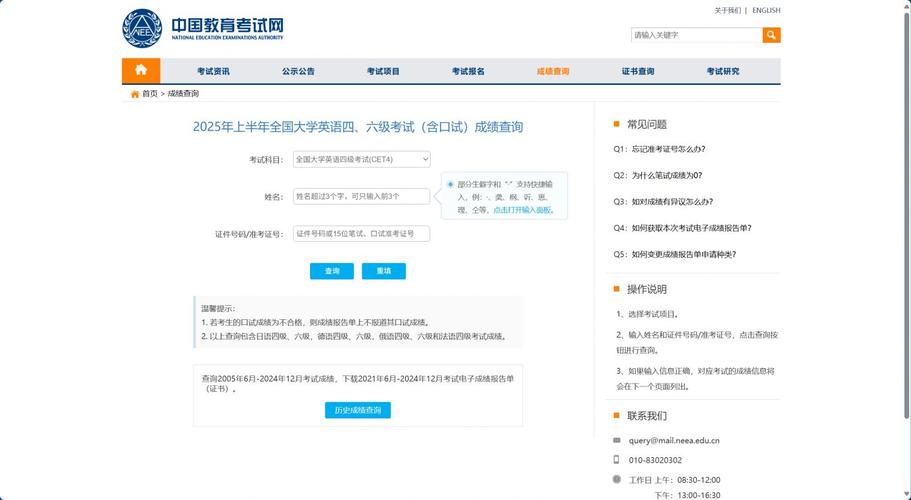Open the 考试报名 menu
Image resolution: width=911 pixels, height=500 pixels.
coord(468,71)
